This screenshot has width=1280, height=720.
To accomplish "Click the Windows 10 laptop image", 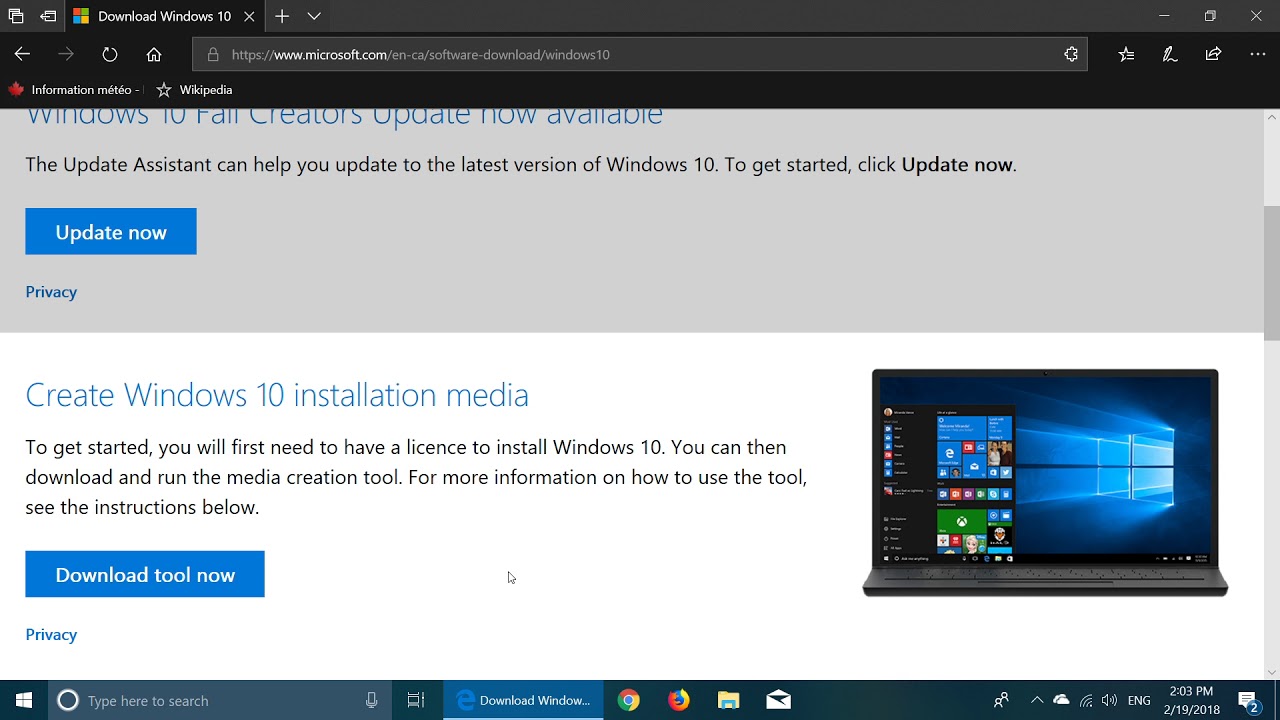I will (x=1045, y=483).
